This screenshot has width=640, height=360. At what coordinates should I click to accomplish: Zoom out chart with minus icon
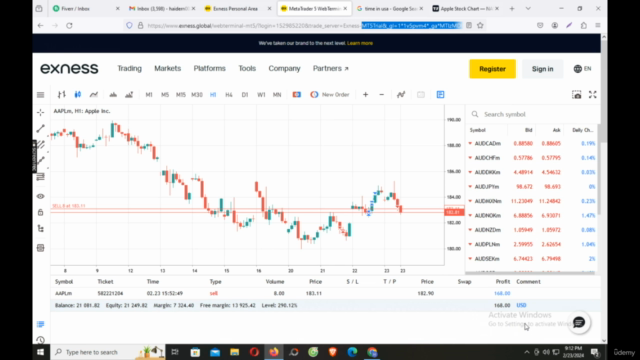382,95
